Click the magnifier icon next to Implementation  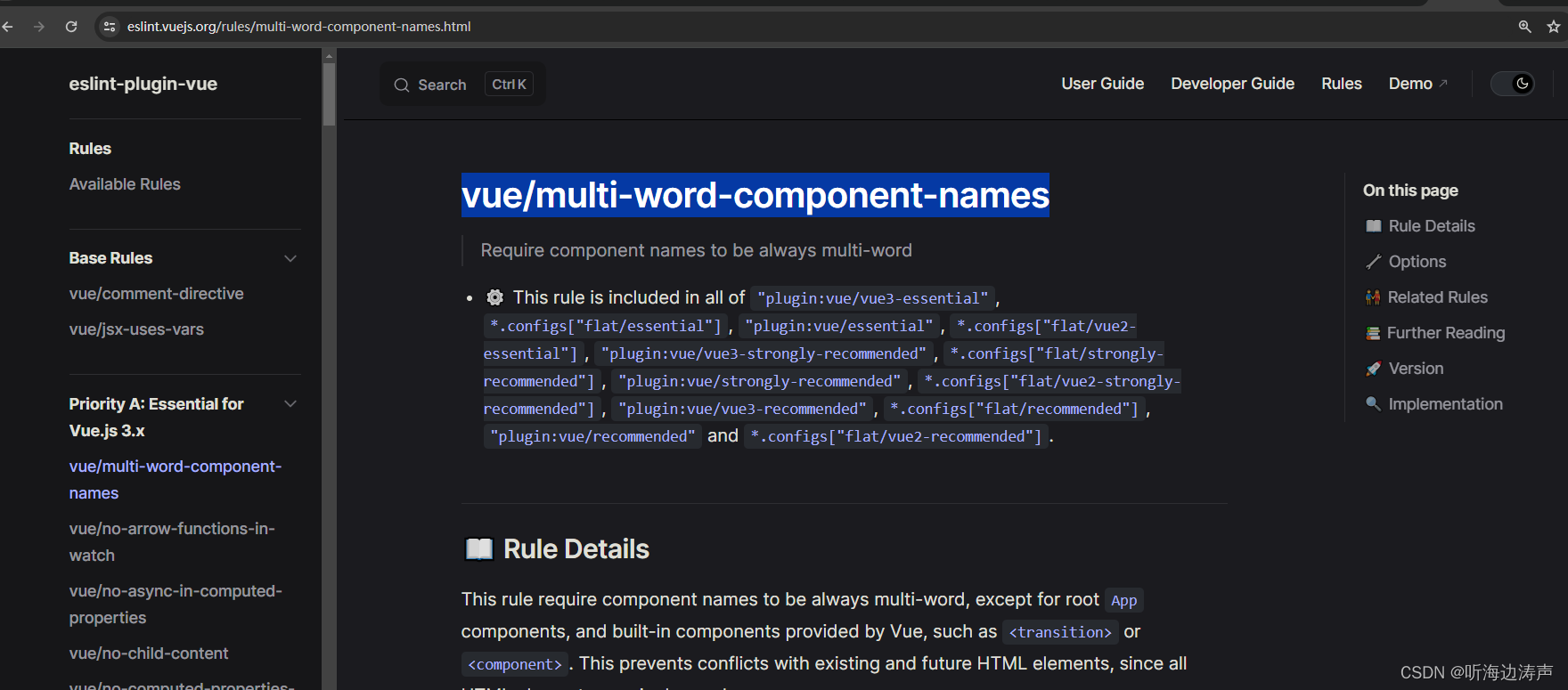click(1374, 404)
